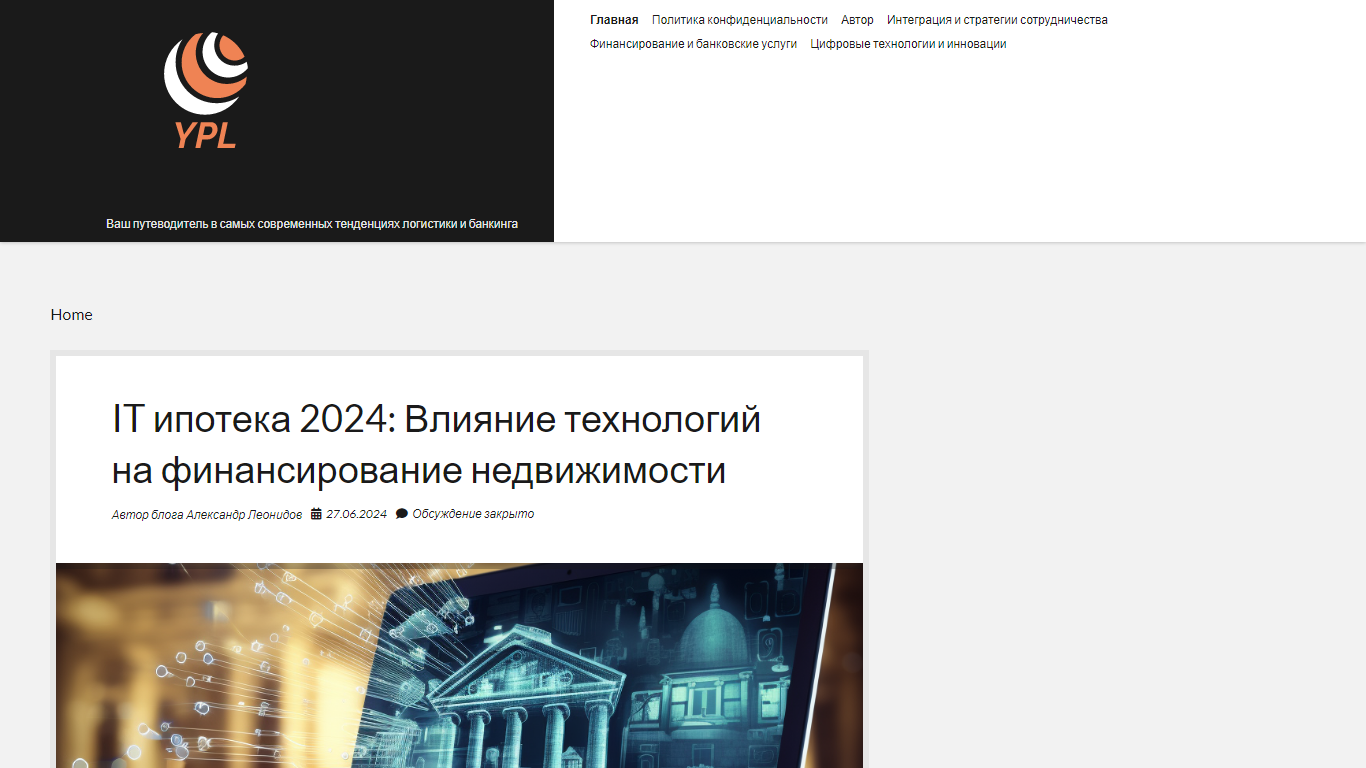Open Финансирование и банковские услуги category
The height and width of the screenshot is (768, 1366).
(x=693, y=44)
